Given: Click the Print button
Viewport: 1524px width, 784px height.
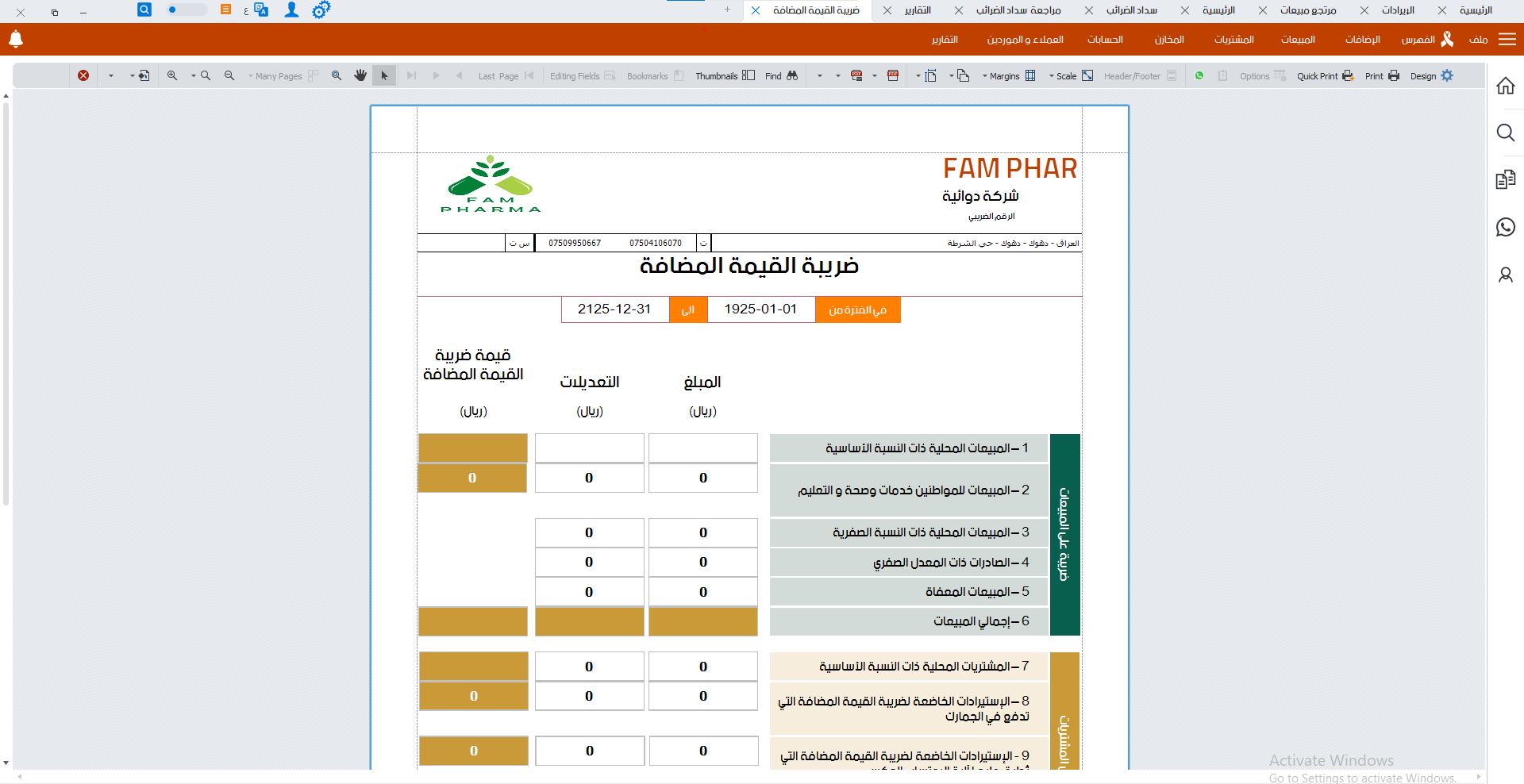Looking at the screenshot, I should pos(1382,75).
